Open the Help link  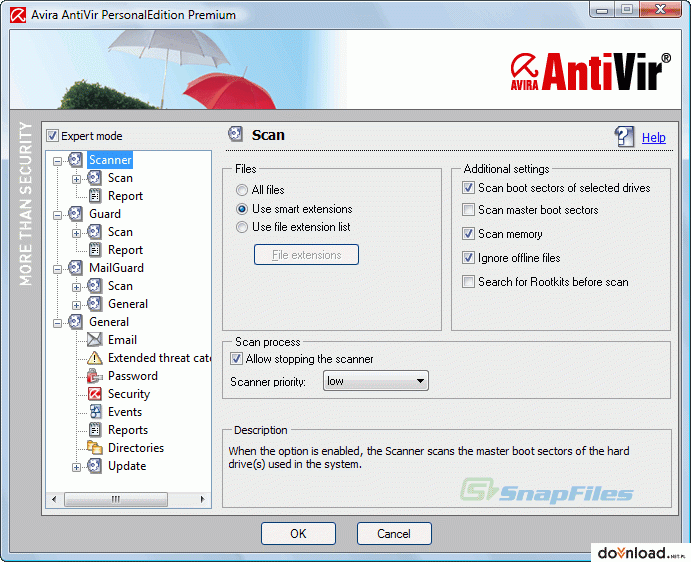point(654,138)
